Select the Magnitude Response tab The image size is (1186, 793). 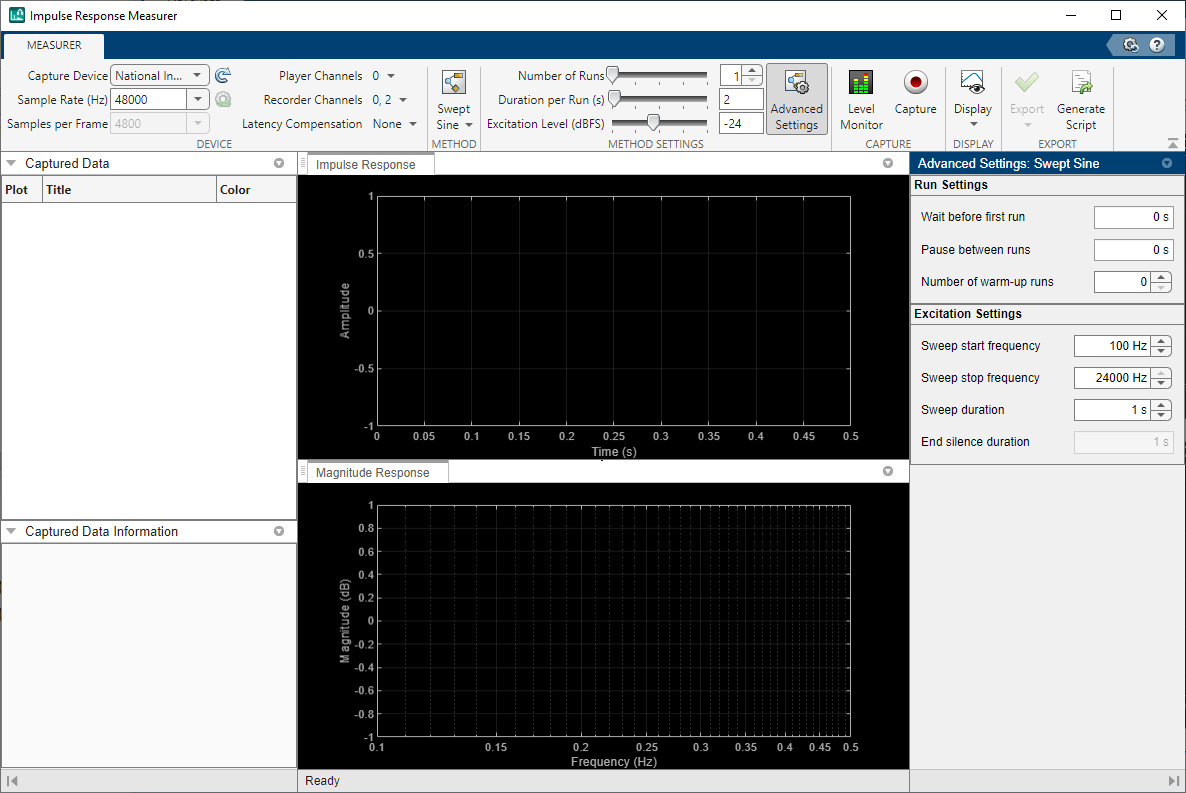[374, 470]
